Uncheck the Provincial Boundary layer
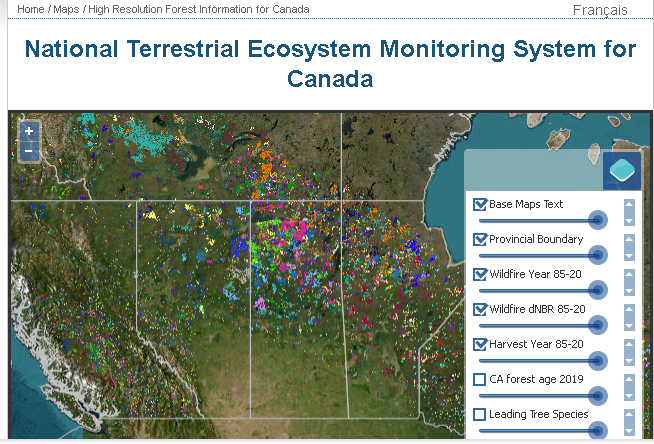 480,239
